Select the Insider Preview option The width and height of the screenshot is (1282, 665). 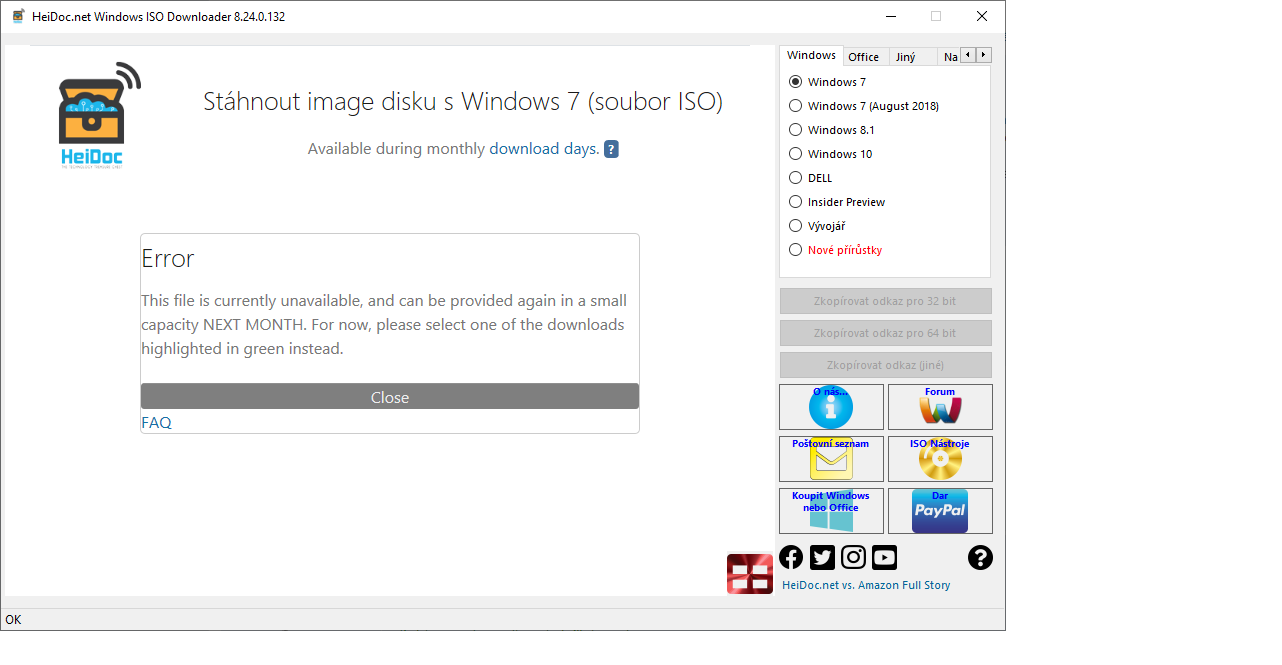pos(837,202)
